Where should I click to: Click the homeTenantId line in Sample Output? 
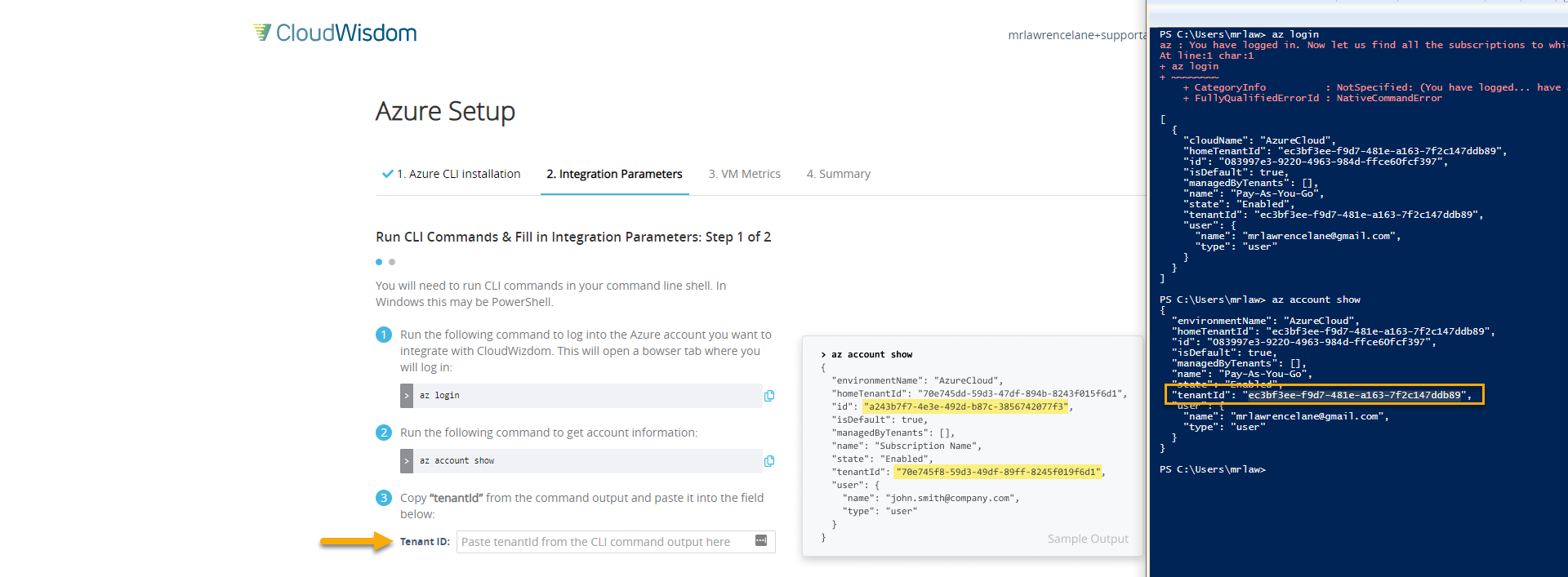[979, 393]
